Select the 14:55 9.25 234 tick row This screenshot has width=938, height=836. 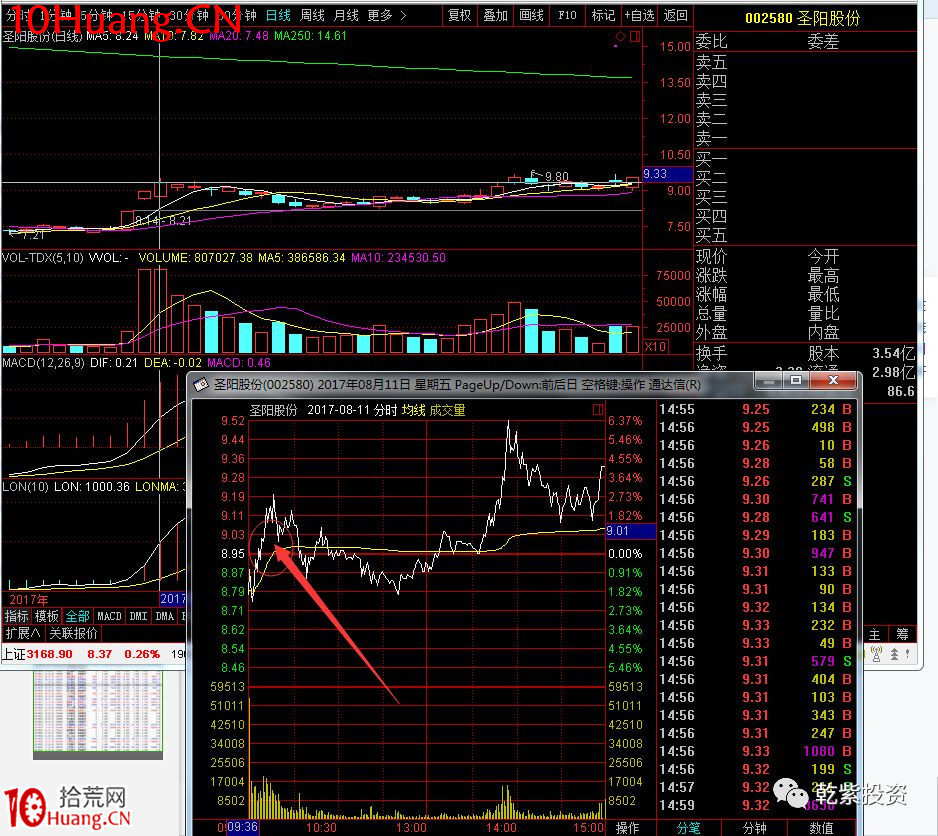[755, 409]
